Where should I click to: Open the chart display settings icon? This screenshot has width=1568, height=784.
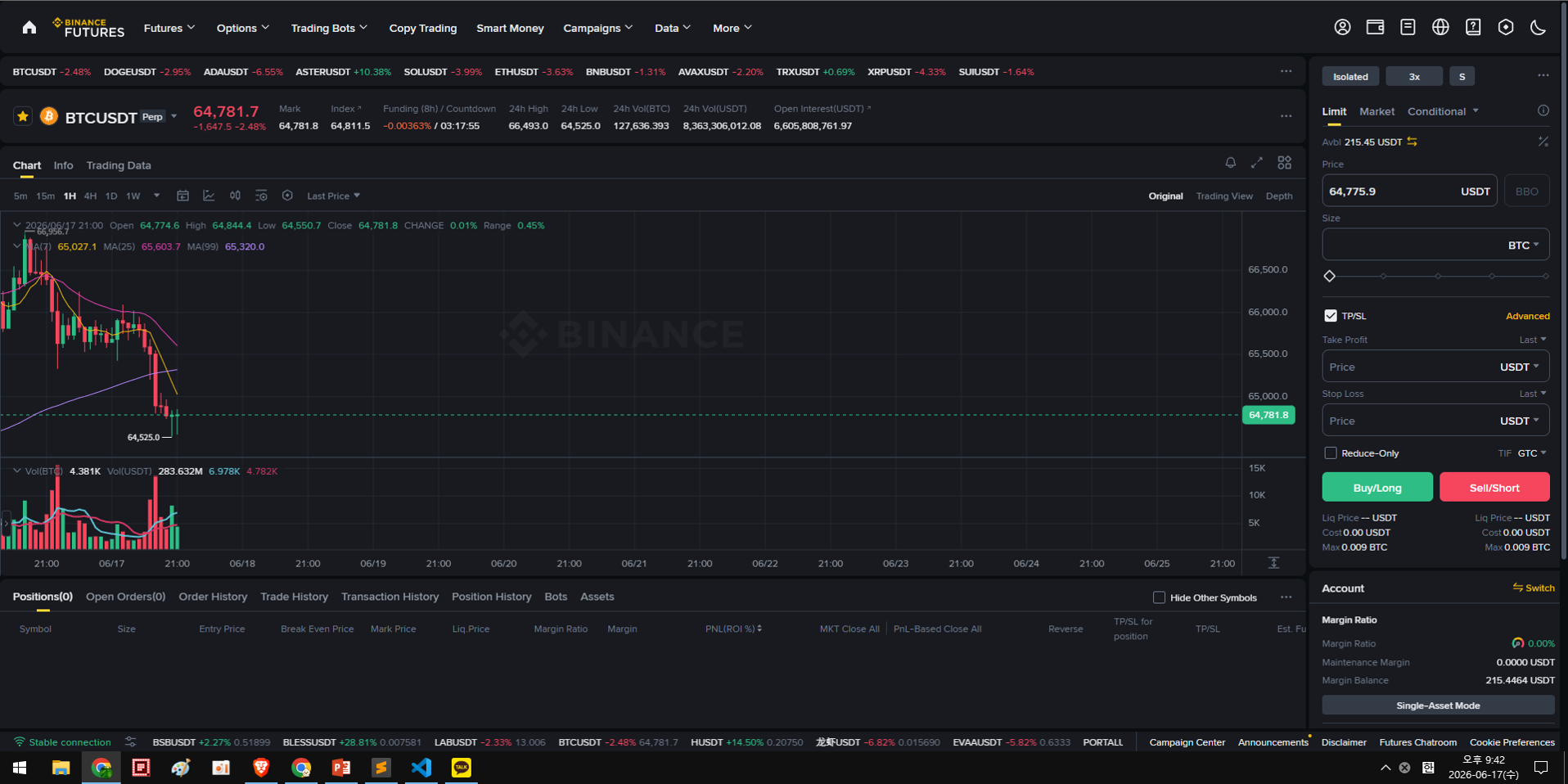click(x=261, y=196)
